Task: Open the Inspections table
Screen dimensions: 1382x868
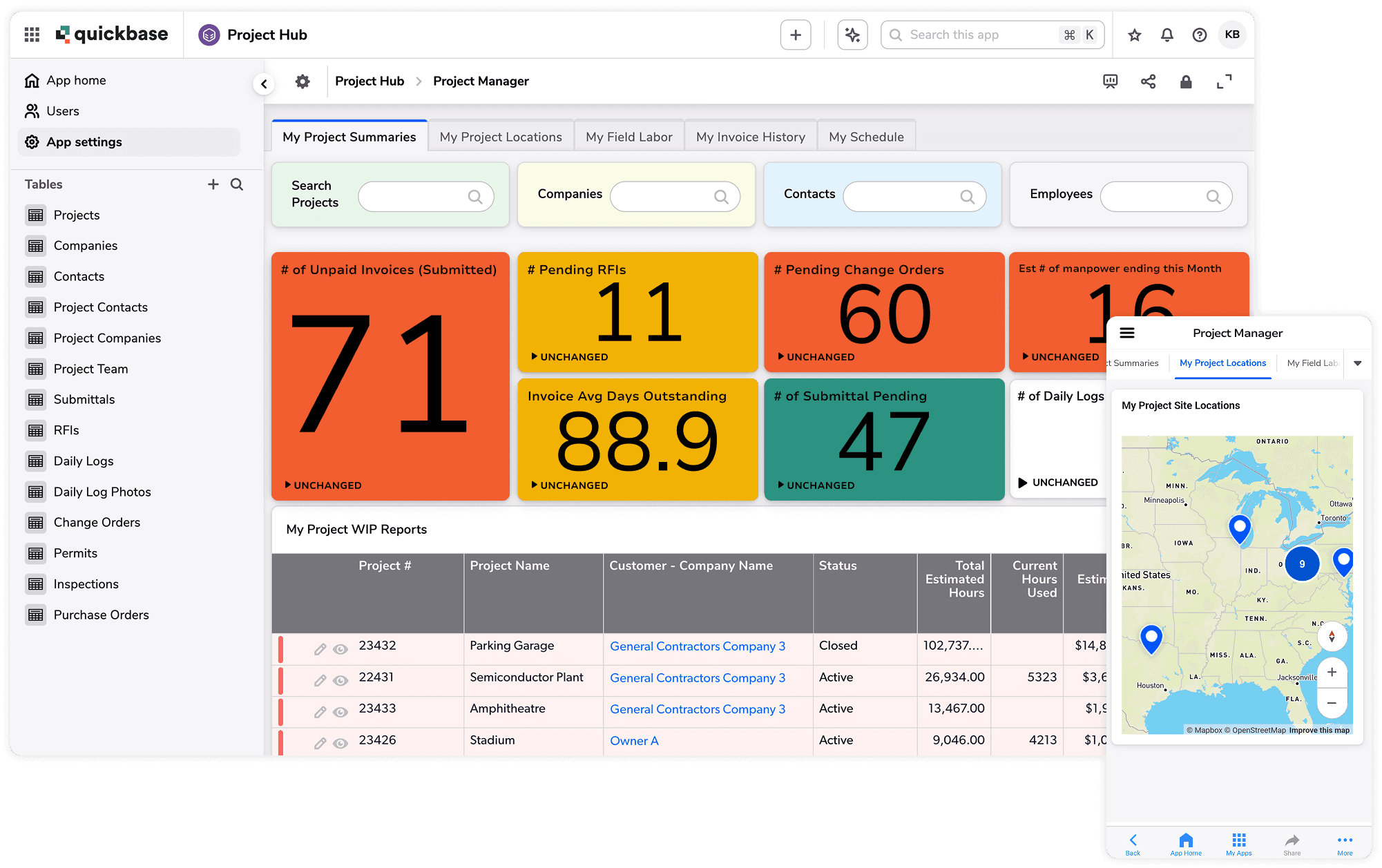Action: coord(73,584)
